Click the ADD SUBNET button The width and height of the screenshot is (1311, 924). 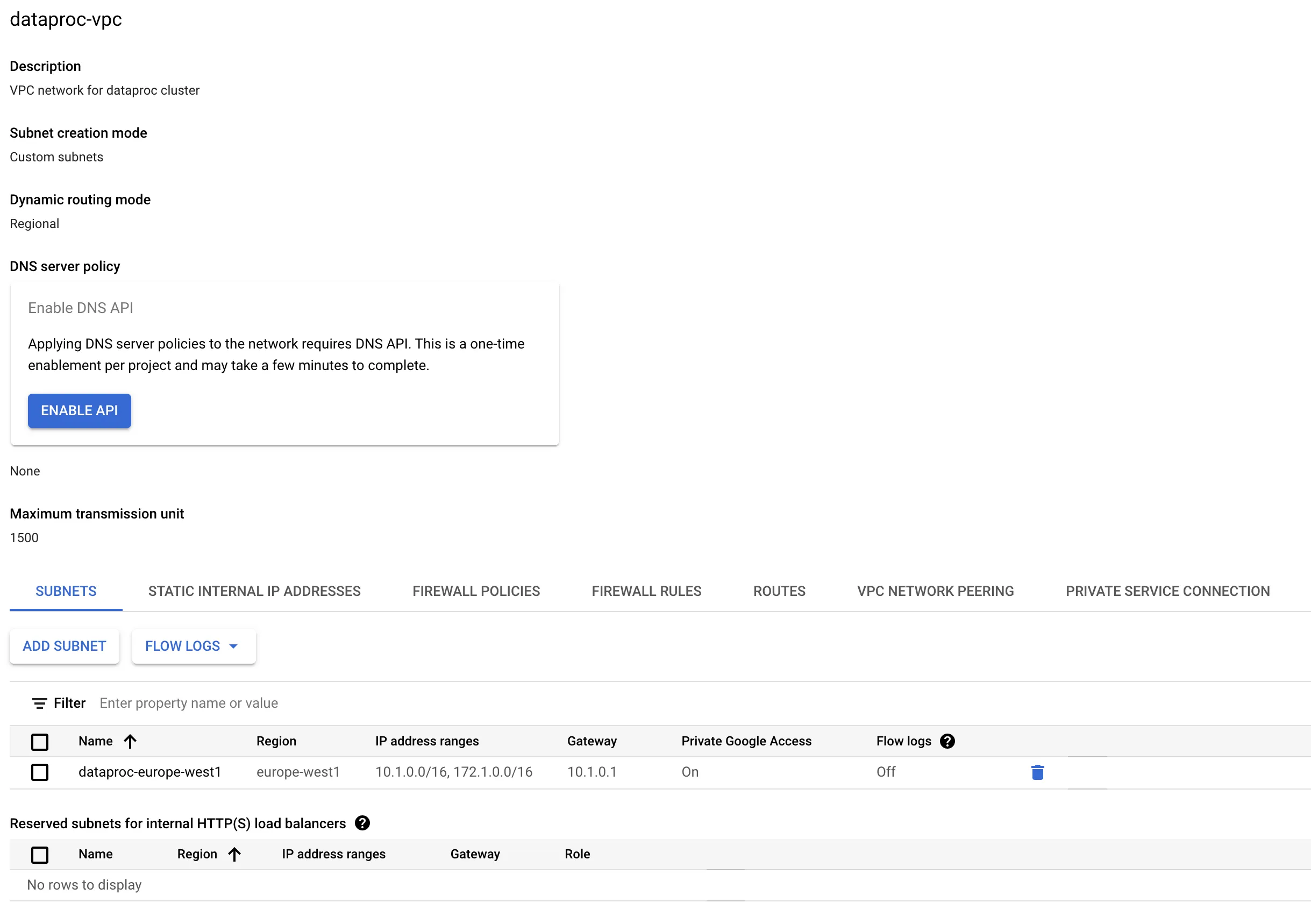tap(65, 646)
